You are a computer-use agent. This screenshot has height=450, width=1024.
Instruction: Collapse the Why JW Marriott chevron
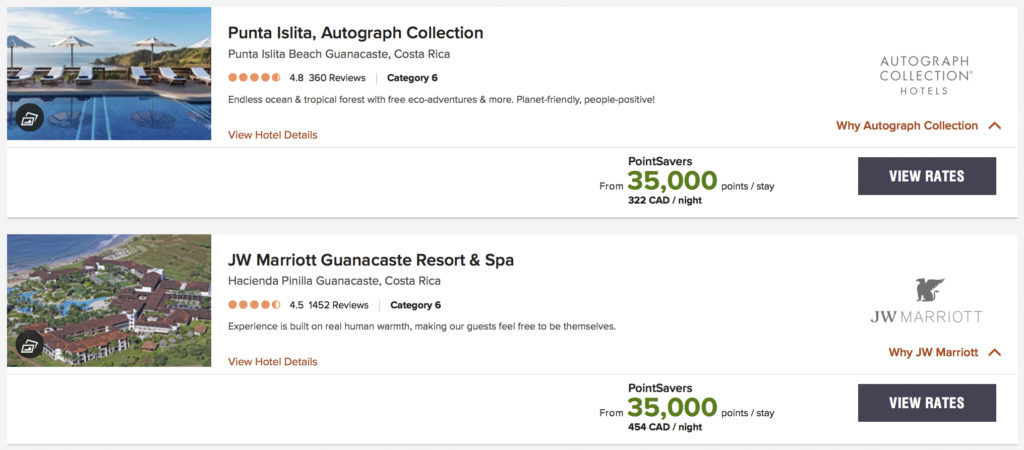click(994, 353)
